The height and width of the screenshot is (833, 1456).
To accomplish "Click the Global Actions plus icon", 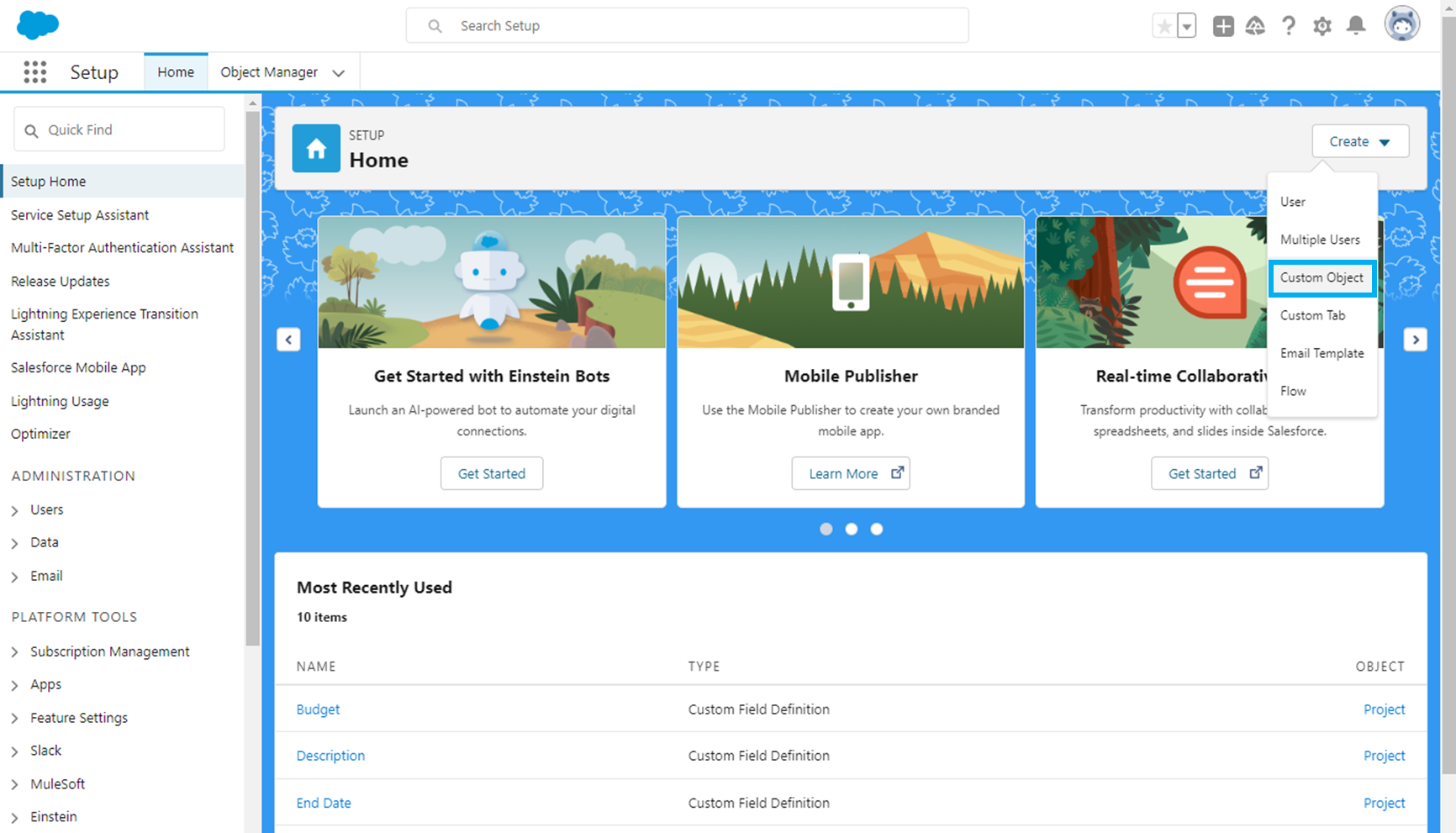I will coord(1223,26).
